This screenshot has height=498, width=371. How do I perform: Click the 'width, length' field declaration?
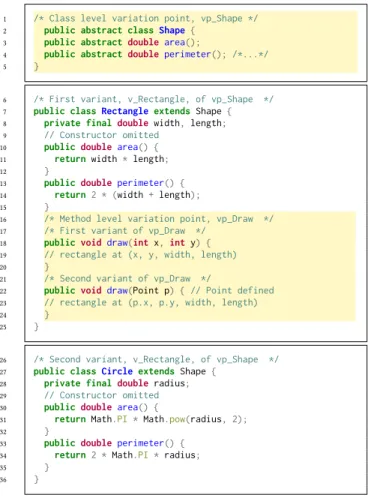click(135, 123)
